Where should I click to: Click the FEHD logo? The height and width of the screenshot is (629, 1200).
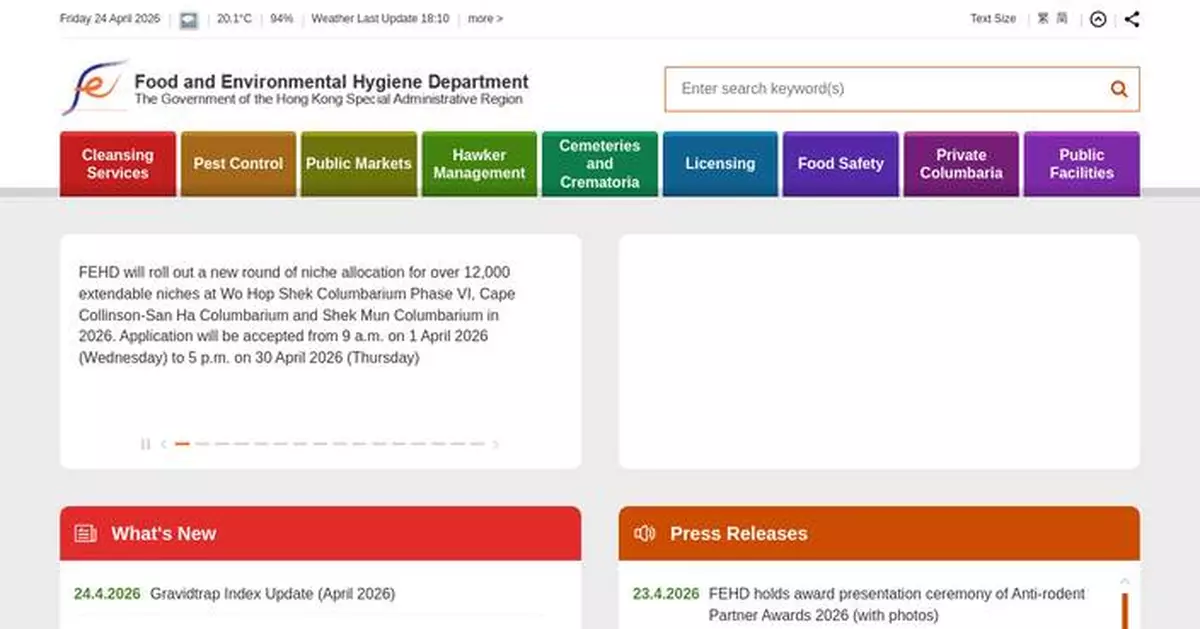tap(97, 88)
